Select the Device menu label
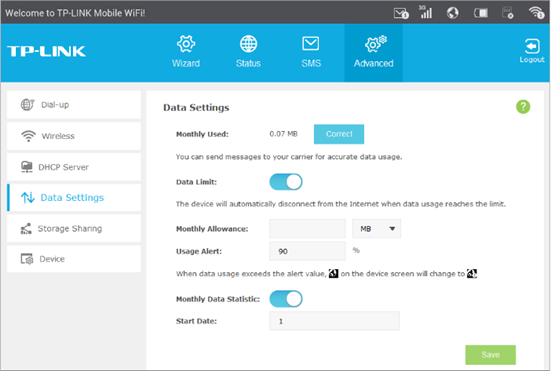 (52, 259)
